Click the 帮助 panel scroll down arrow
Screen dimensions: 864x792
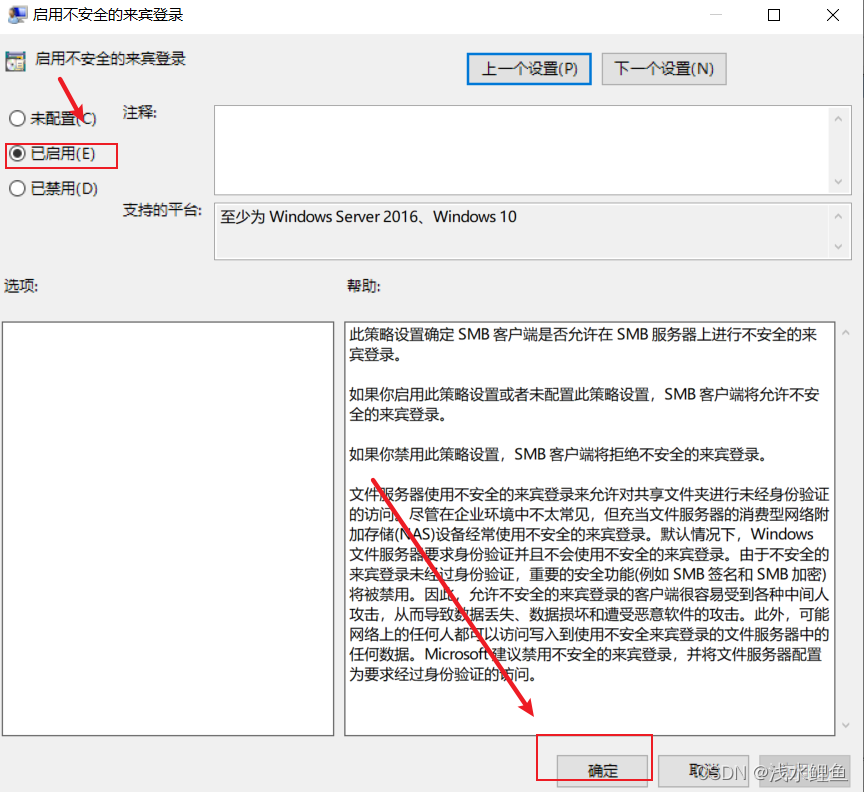[x=845, y=725]
